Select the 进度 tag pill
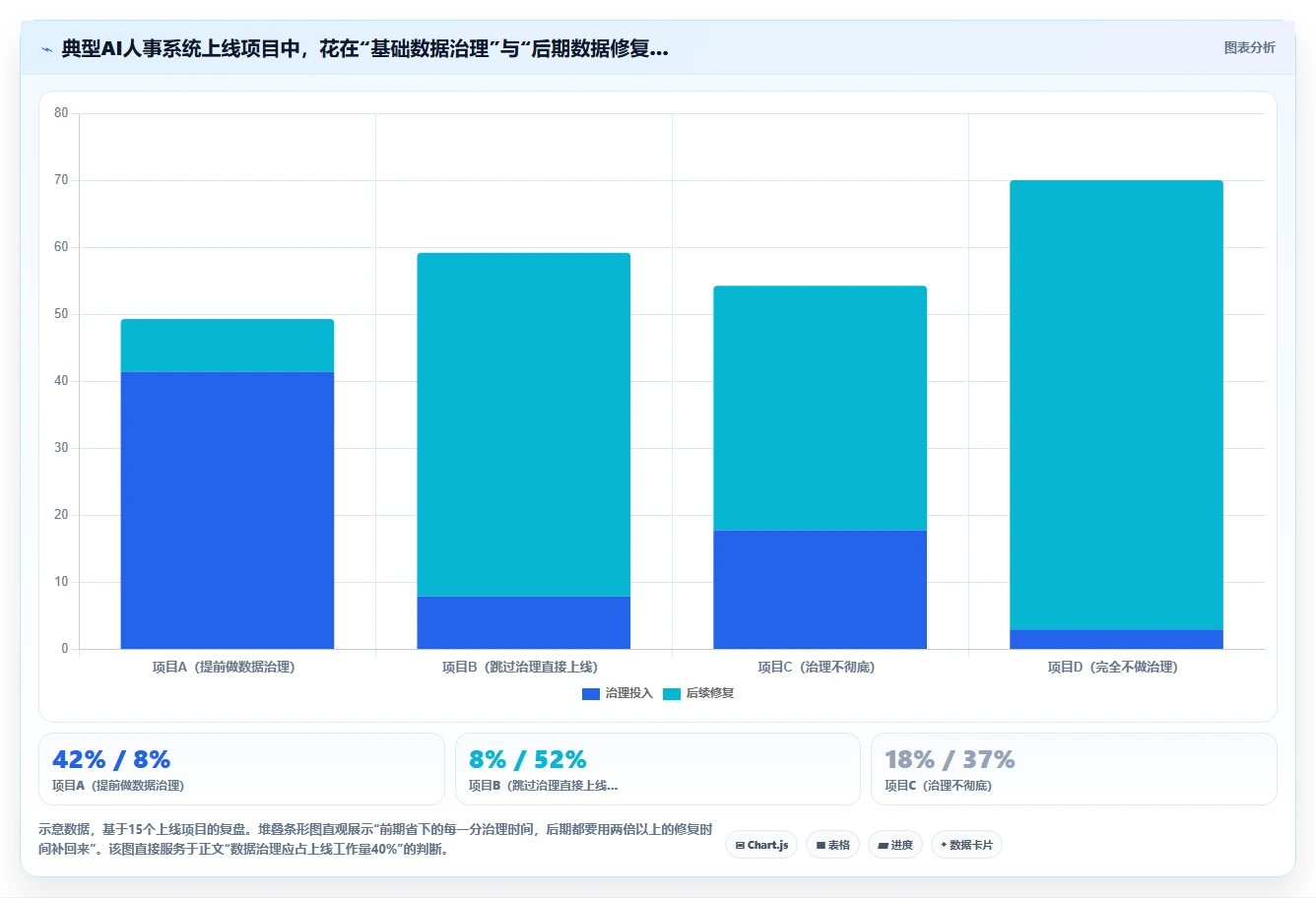 click(x=895, y=845)
